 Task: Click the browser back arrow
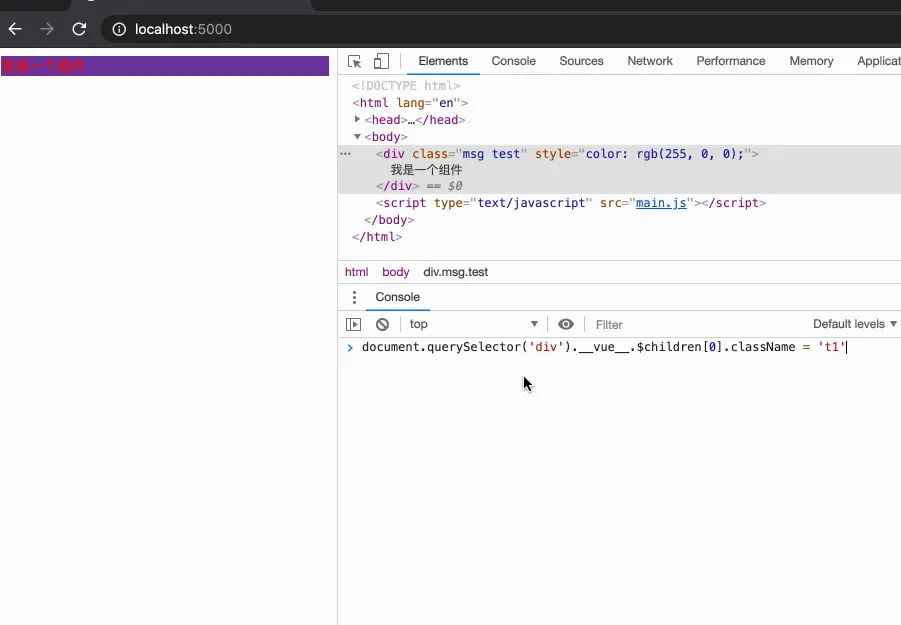click(15, 29)
